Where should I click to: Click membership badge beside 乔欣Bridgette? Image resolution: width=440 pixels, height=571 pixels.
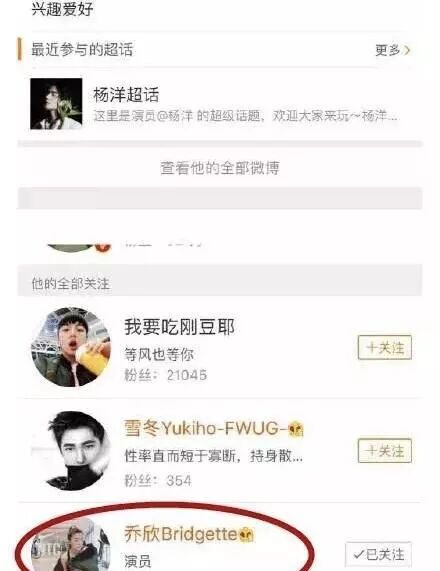tap(247, 534)
